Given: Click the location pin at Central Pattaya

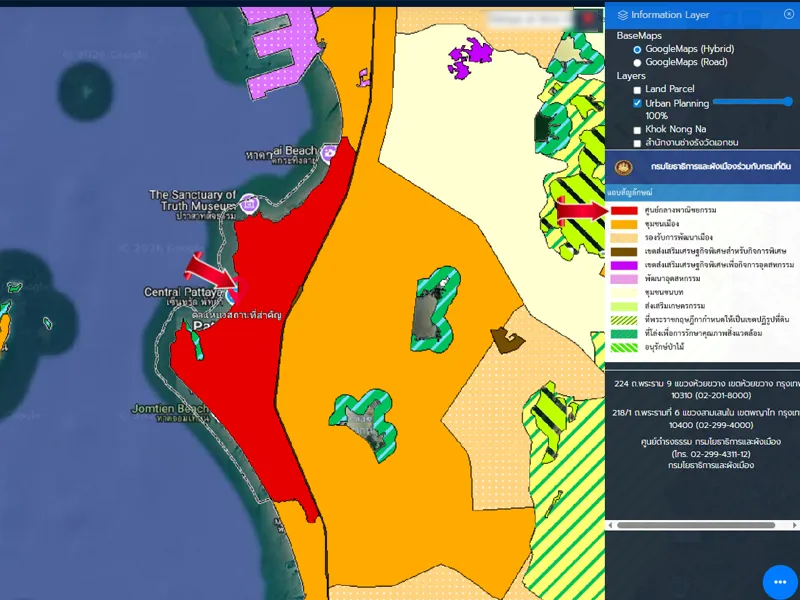Looking at the screenshot, I should pyautogui.click(x=232, y=294).
